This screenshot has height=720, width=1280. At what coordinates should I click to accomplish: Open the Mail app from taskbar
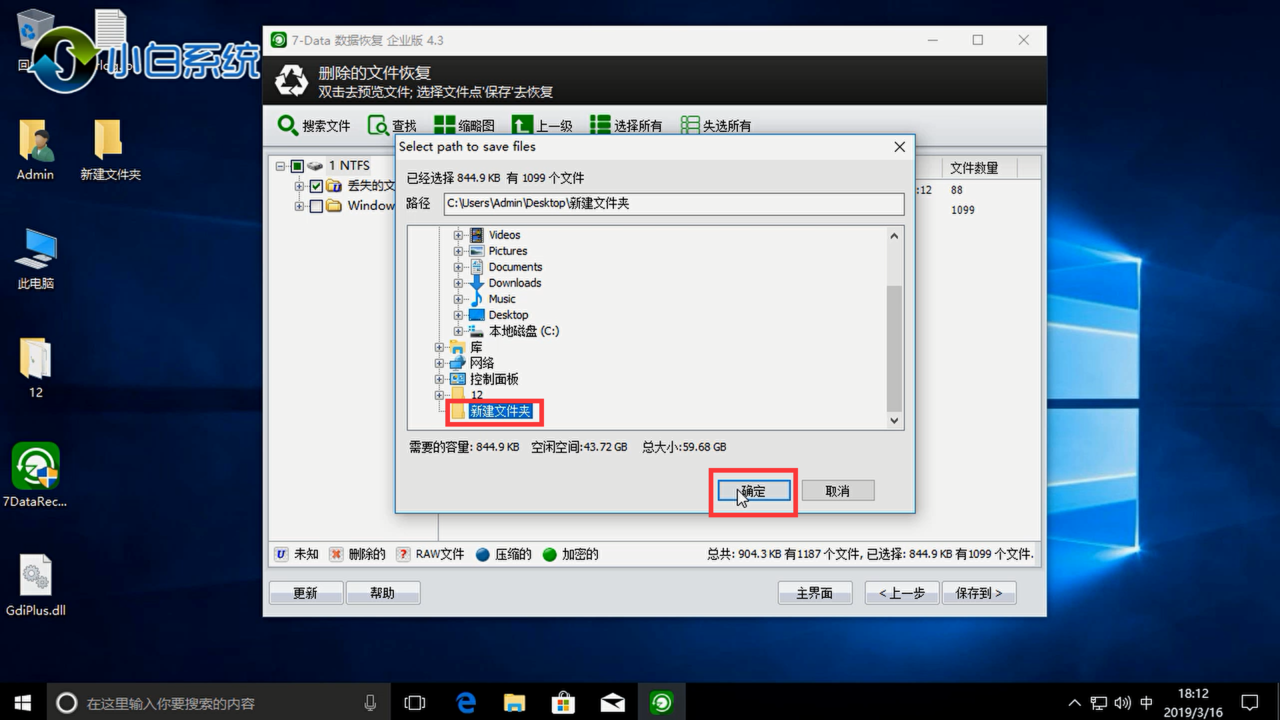[x=612, y=703]
